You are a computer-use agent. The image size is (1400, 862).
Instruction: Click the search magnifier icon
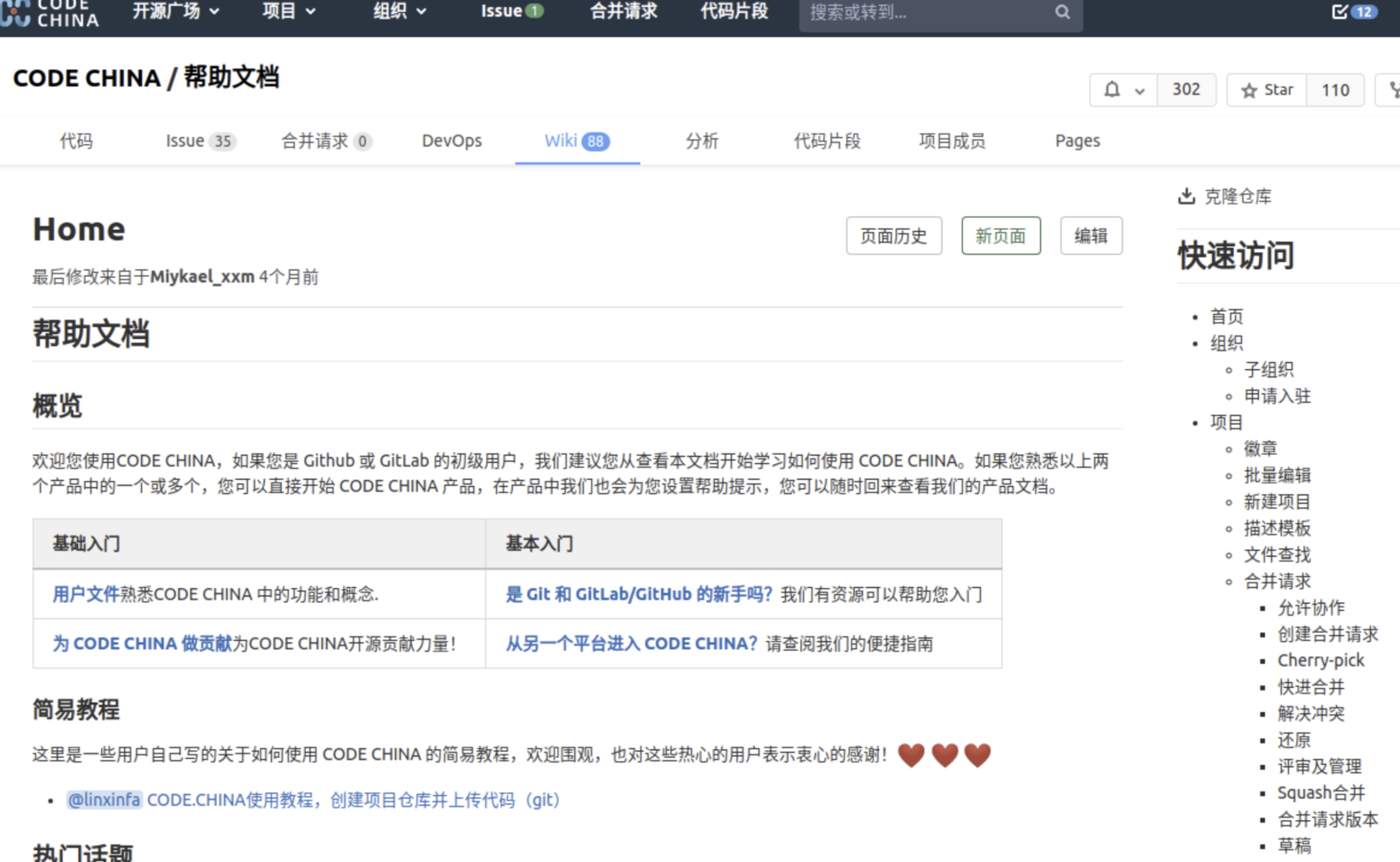click(1062, 12)
